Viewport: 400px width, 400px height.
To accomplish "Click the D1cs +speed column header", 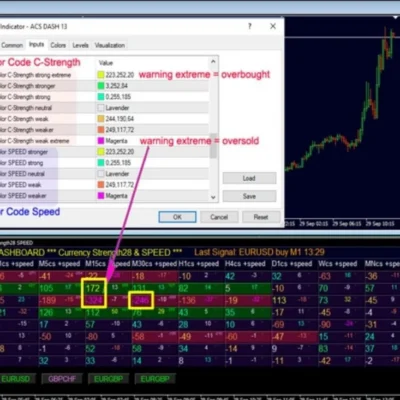I will [292, 264].
